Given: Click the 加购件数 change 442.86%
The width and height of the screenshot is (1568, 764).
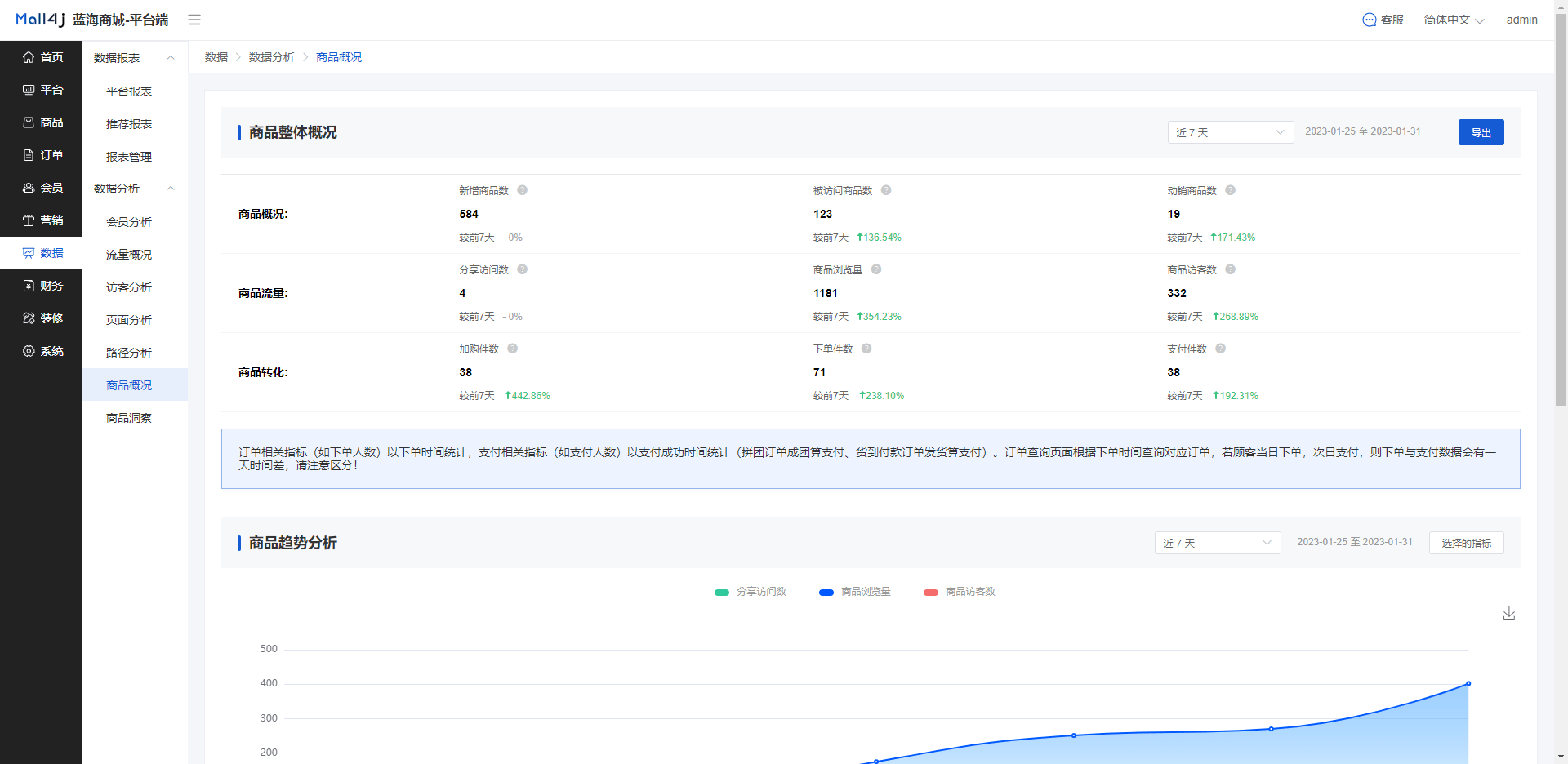Looking at the screenshot, I should pyautogui.click(x=528, y=396).
